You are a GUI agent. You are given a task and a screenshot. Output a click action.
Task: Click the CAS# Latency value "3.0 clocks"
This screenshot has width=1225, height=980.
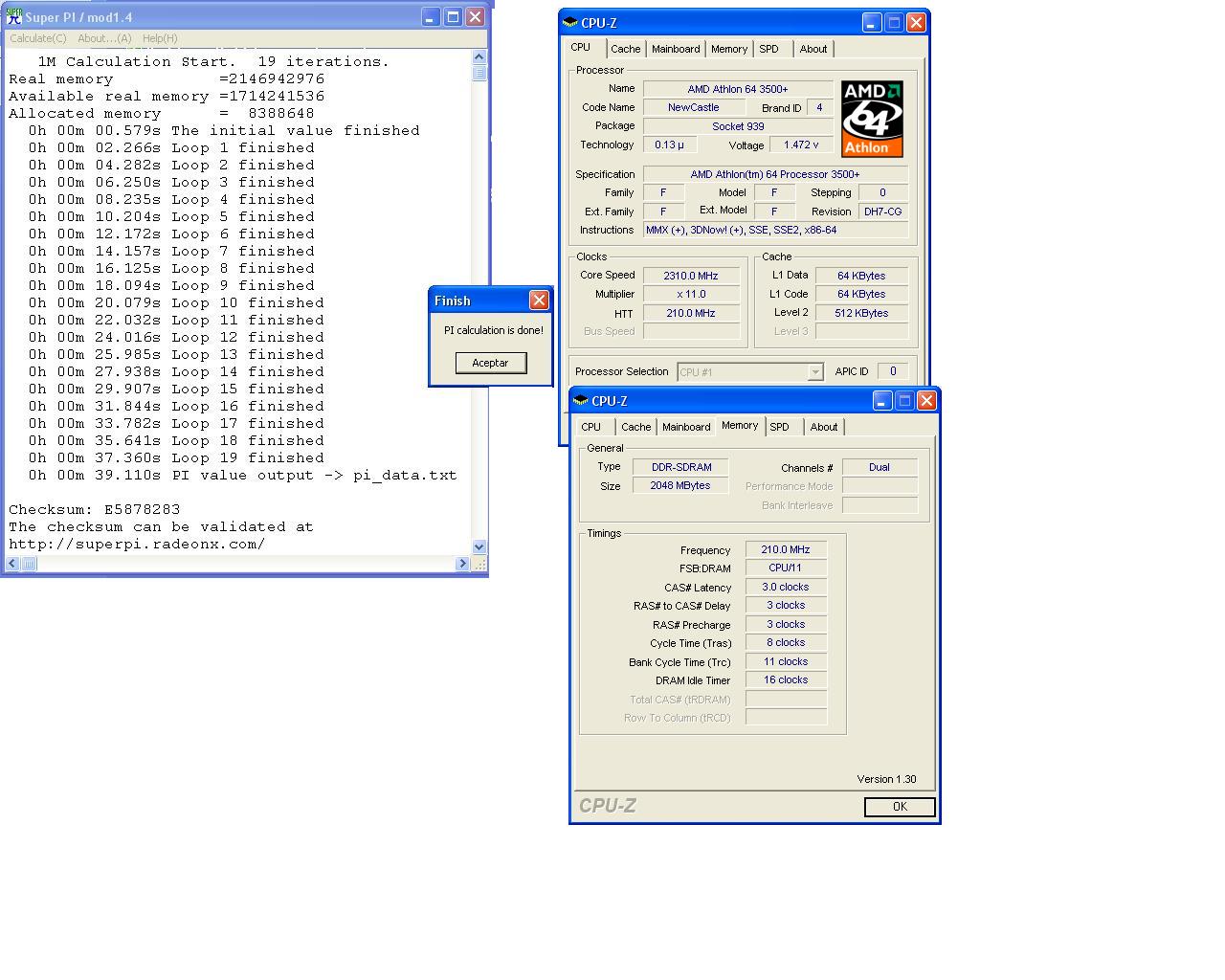coord(786,587)
